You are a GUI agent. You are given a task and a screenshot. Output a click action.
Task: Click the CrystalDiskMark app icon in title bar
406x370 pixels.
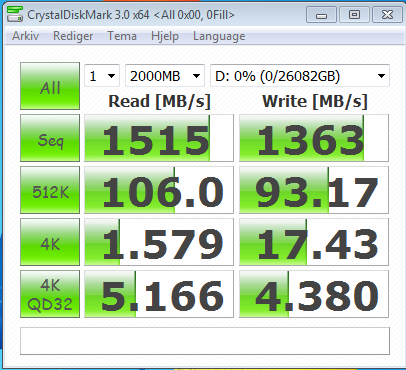tap(15, 14)
